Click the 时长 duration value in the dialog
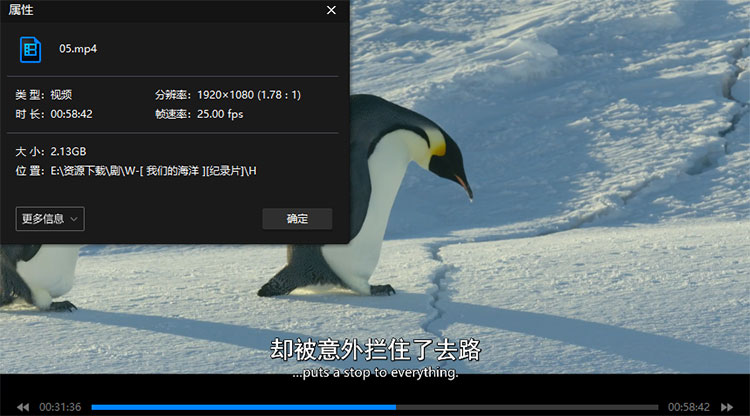Image resolution: width=750 pixels, height=416 pixels. (71, 114)
